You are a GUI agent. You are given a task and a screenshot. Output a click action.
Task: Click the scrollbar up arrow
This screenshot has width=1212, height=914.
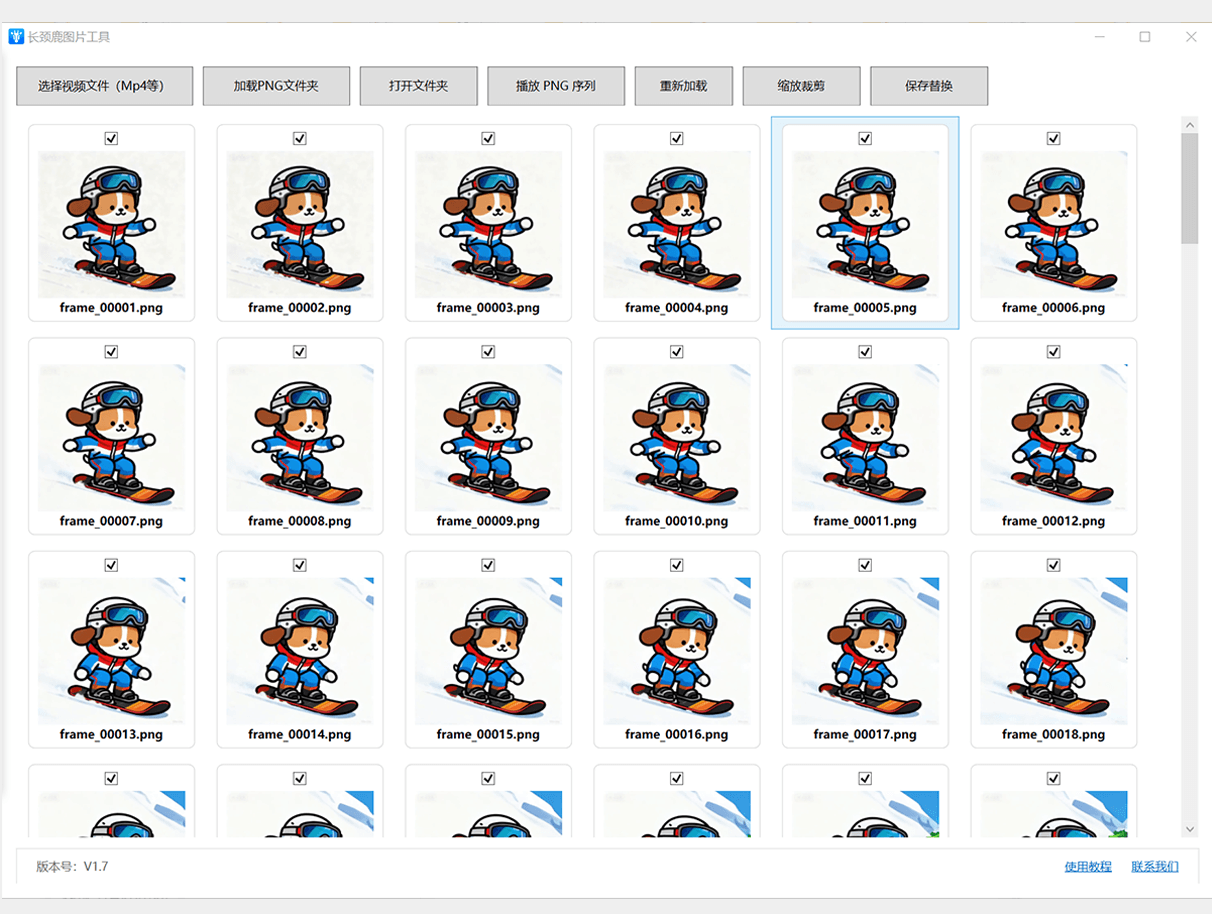(1190, 125)
